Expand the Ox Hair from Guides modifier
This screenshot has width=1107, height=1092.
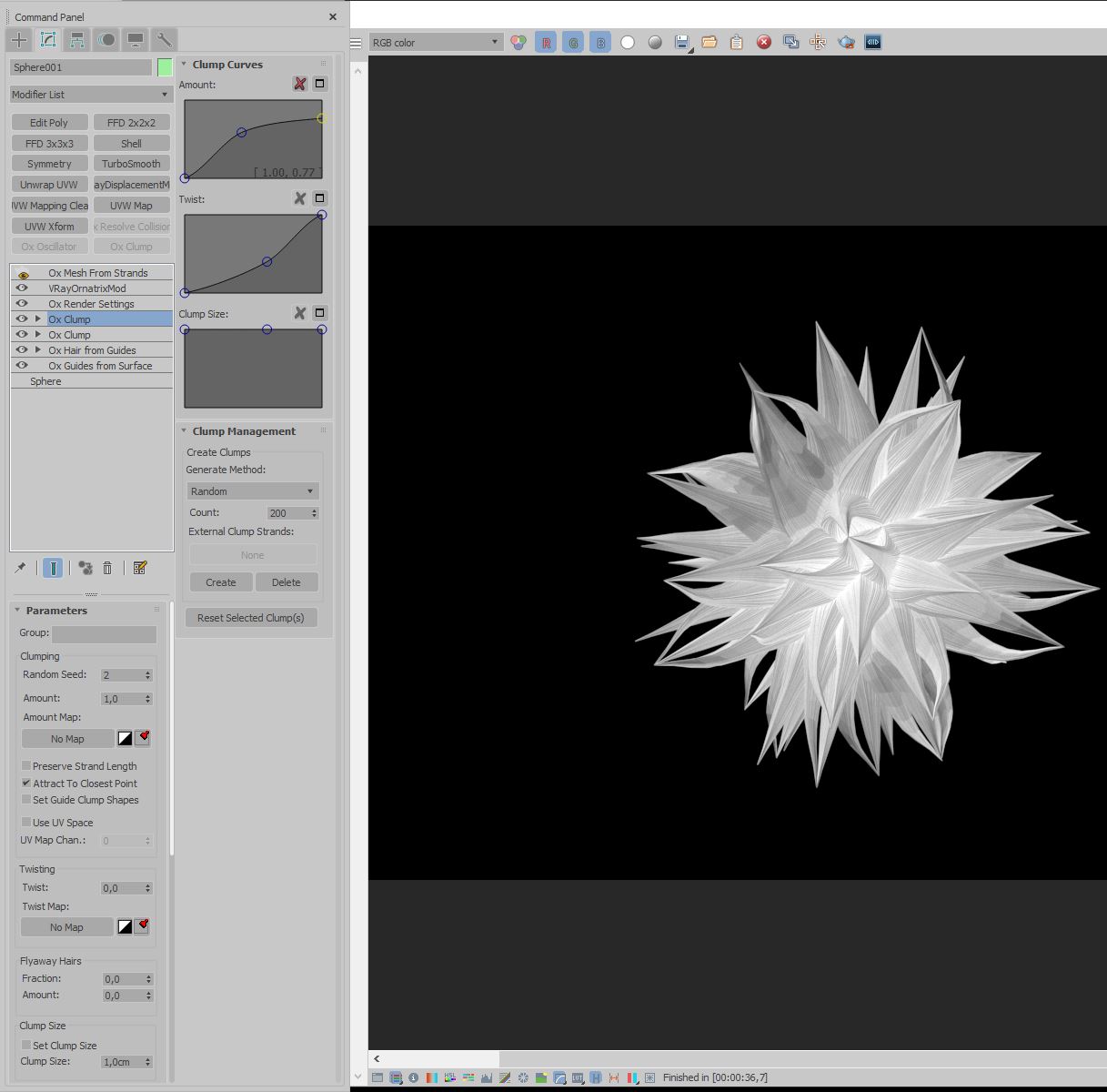pyautogui.click(x=38, y=350)
